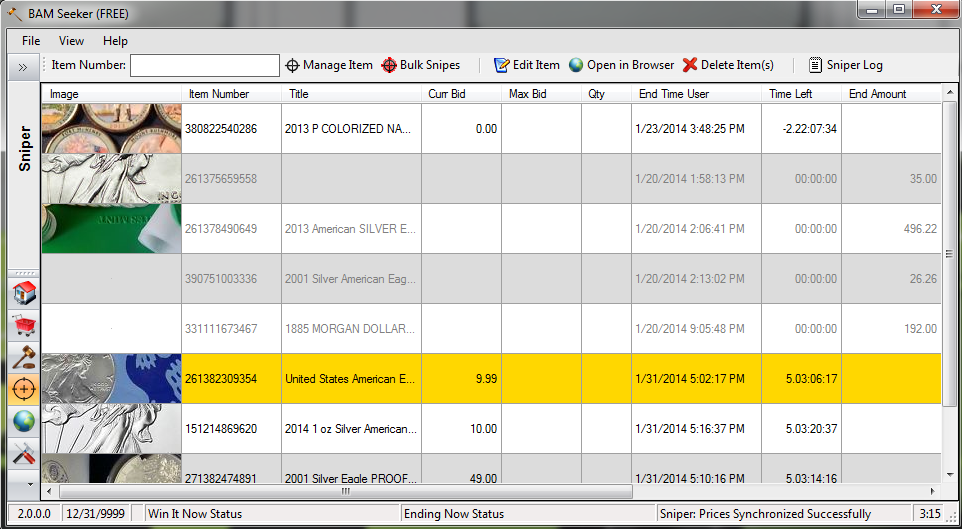Click the horizontal scrollbar right arrow
This screenshot has width=962, height=529.
click(933, 492)
